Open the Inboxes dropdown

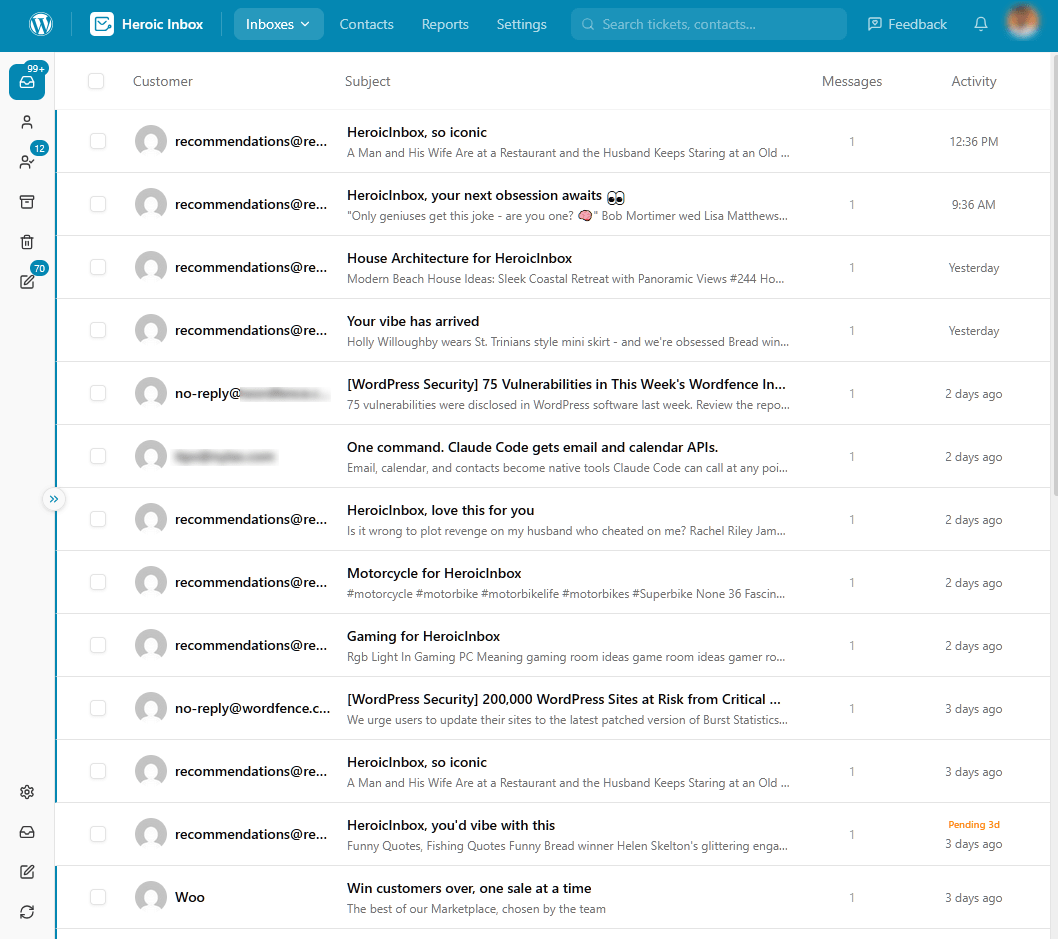(279, 24)
